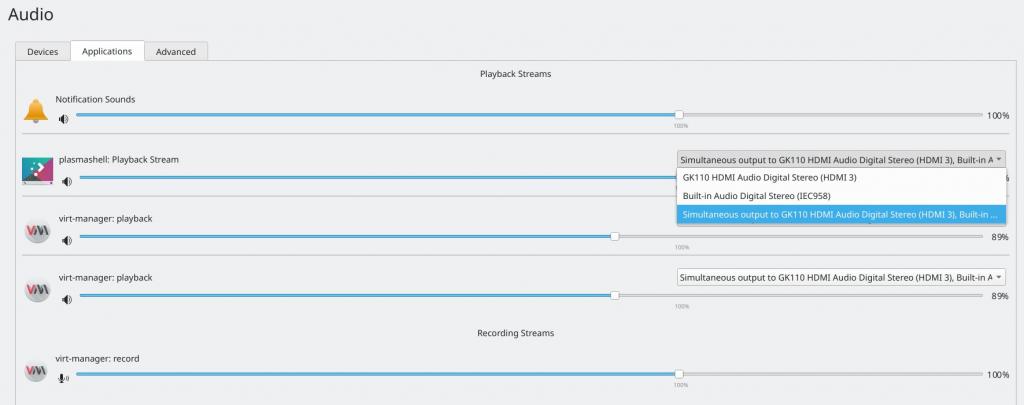Switch to the Devices tab

click(42, 51)
